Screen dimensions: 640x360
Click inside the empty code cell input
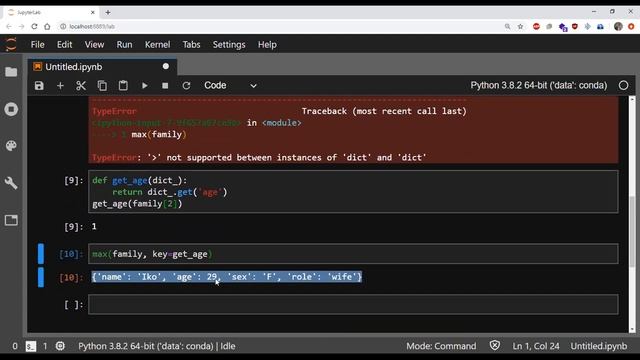353,304
